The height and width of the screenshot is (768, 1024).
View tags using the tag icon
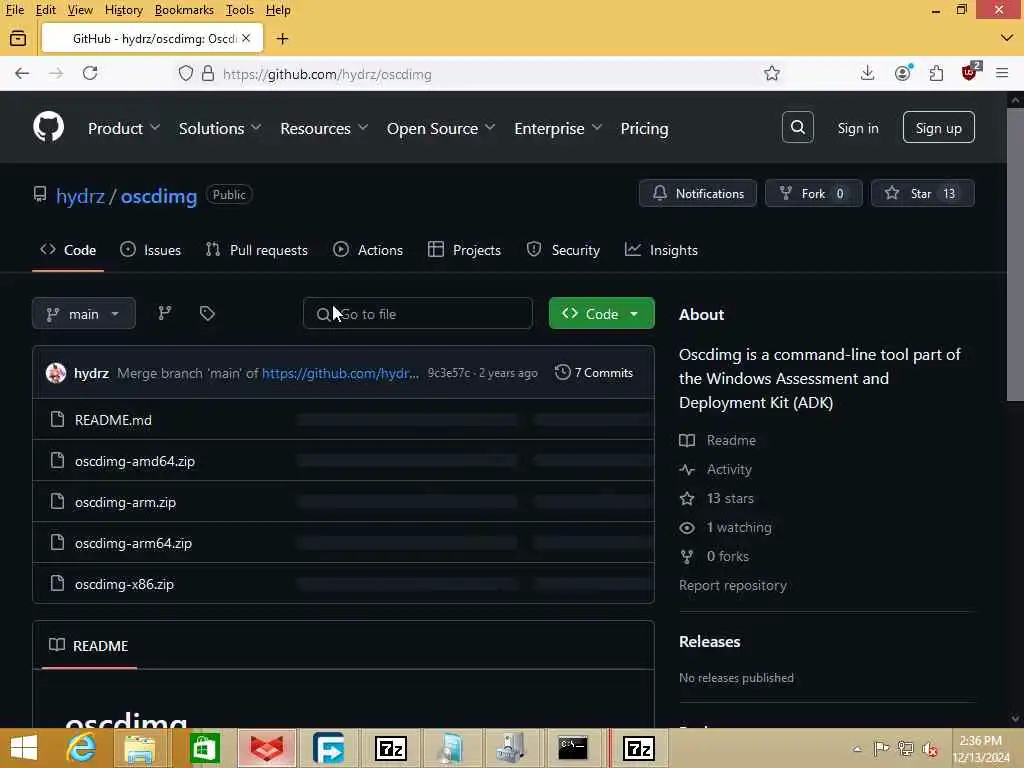(x=207, y=313)
